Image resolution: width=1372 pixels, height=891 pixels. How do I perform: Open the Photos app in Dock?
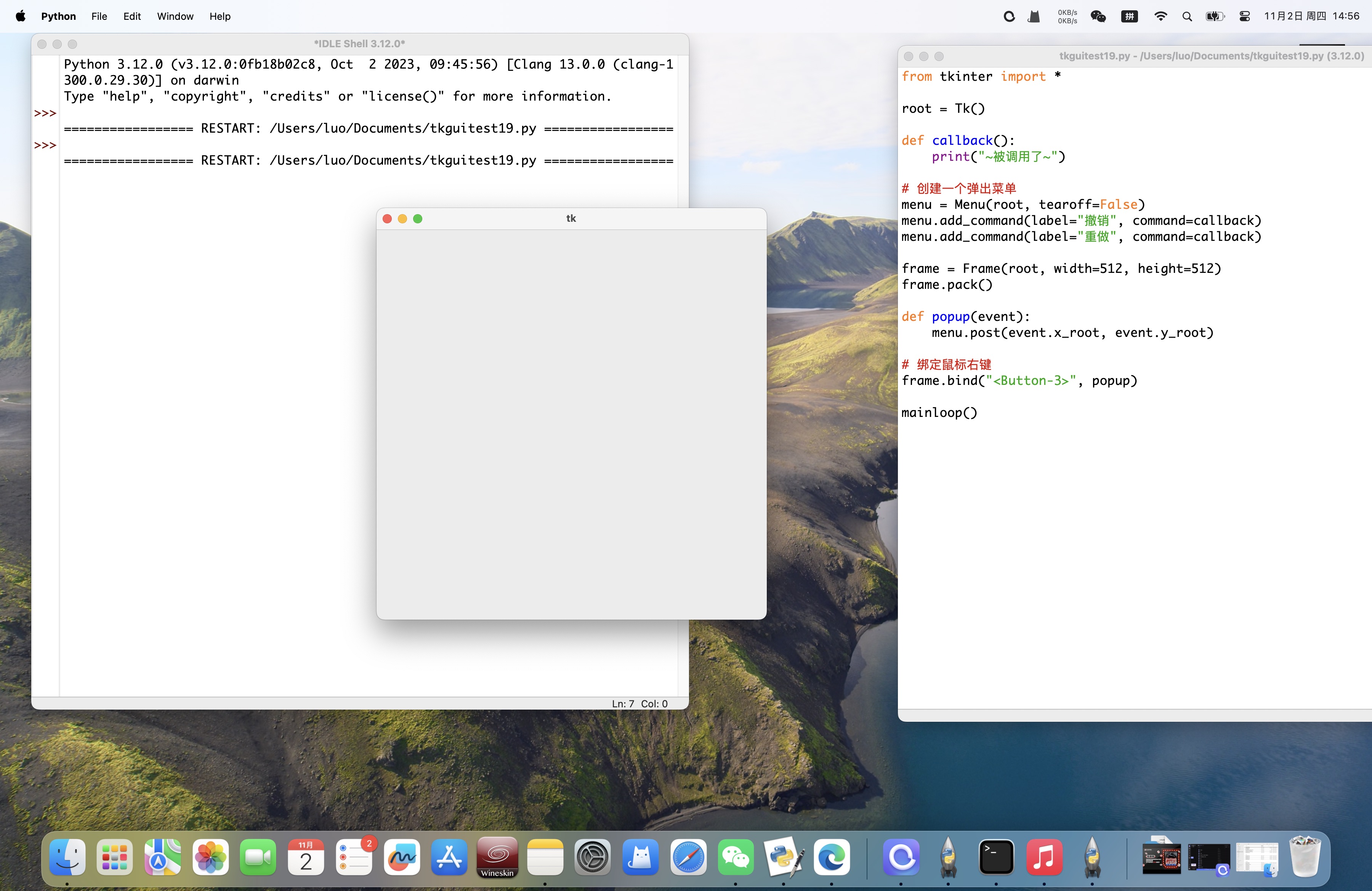210,857
